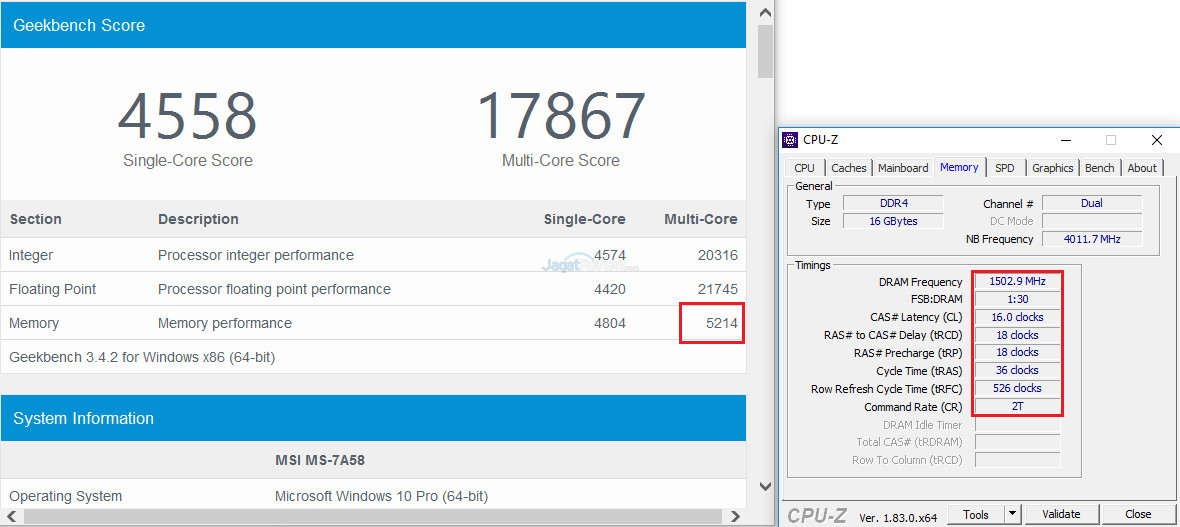Click the Cycle Time 36 clocks value
This screenshot has width=1180, height=527.
(1017, 370)
